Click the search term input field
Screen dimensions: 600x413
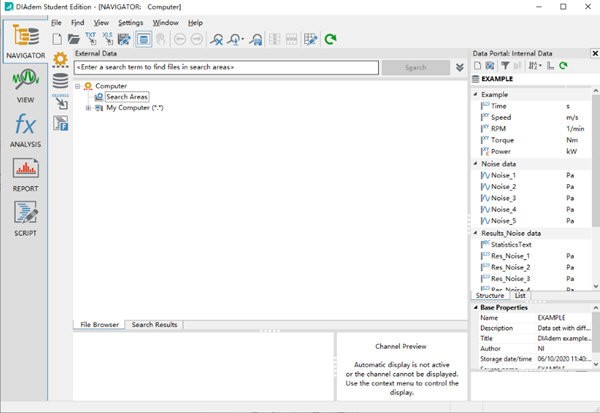coord(226,67)
